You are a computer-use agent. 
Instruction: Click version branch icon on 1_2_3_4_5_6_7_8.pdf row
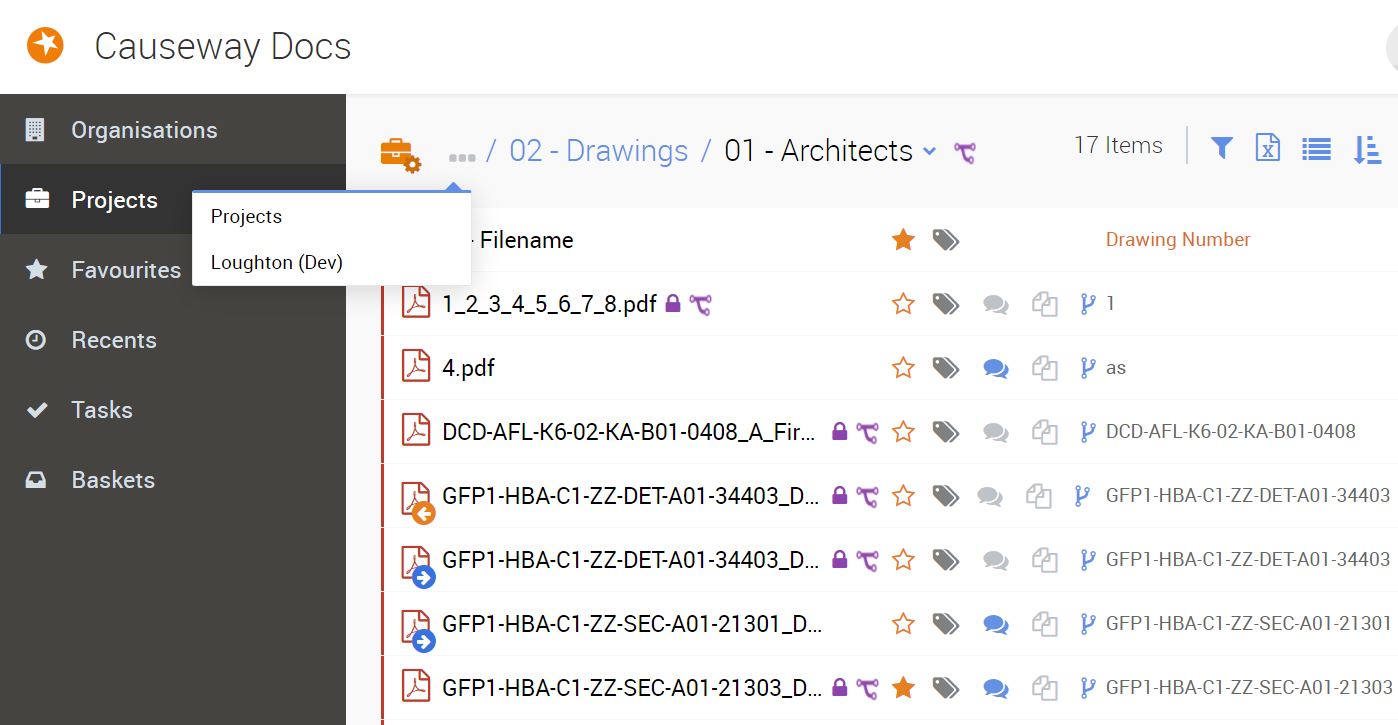click(x=1088, y=303)
